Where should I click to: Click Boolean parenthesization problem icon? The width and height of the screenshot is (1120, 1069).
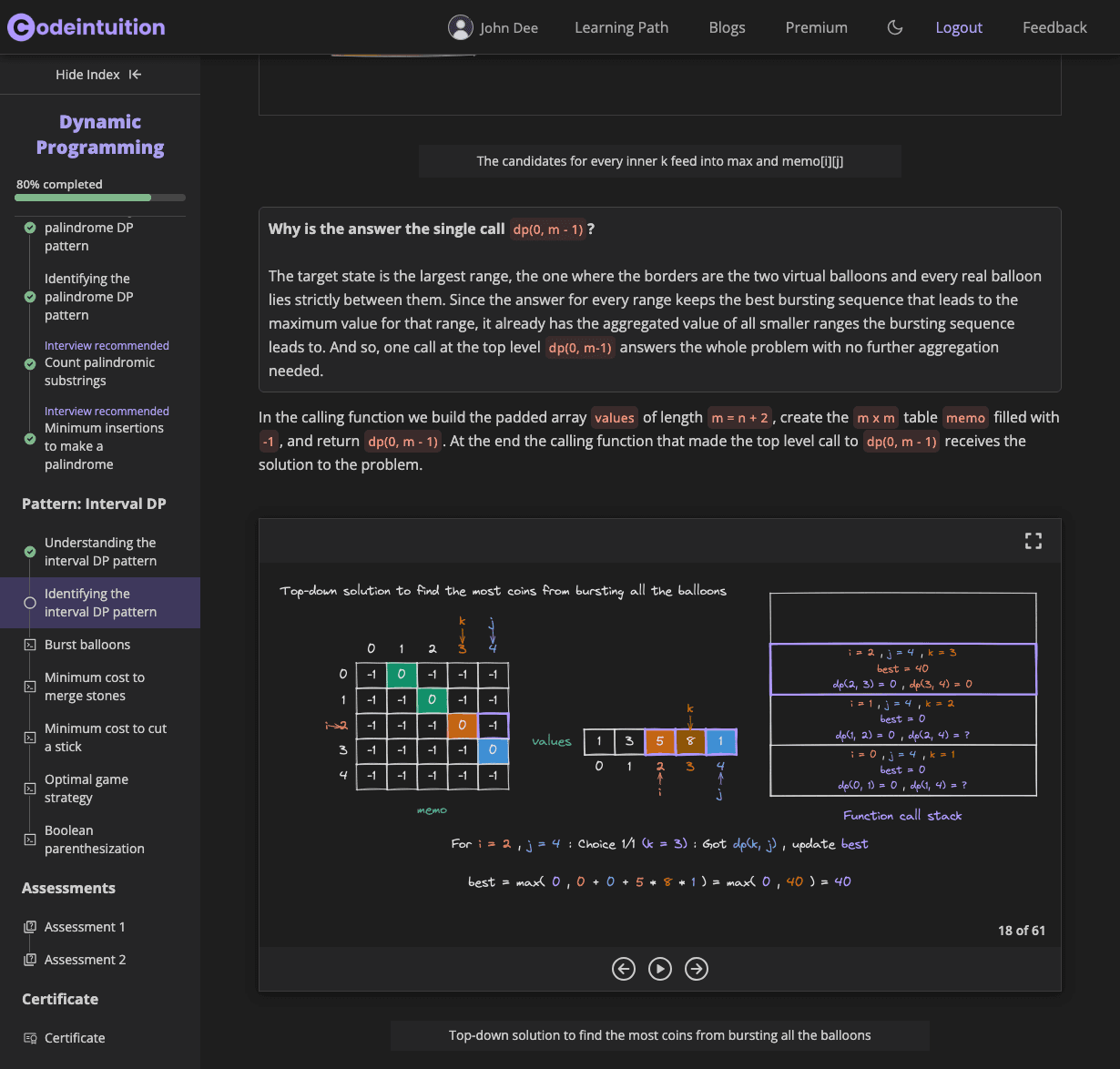click(30, 840)
